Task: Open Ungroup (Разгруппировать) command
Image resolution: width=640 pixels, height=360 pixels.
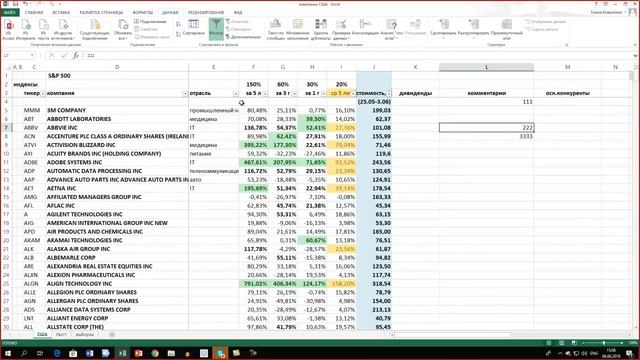Action: (473, 29)
